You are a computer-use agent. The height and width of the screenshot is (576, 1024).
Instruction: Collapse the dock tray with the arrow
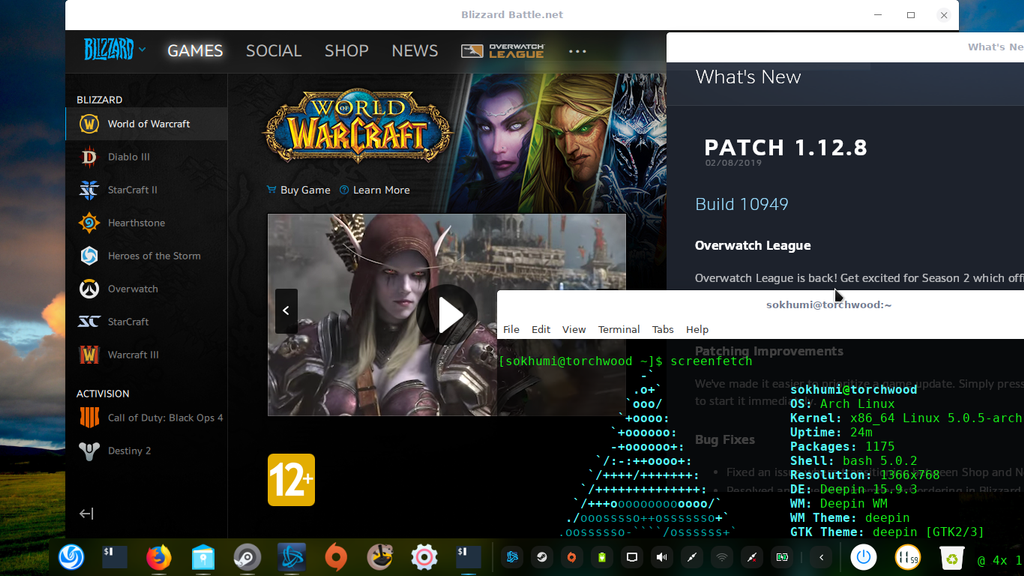point(821,557)
